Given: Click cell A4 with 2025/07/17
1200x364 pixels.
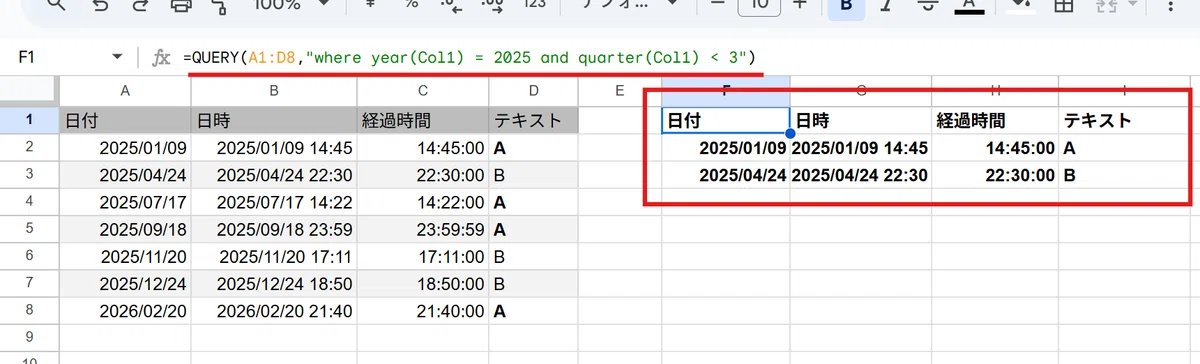Looking at the screenshot, I should (125, 202).
